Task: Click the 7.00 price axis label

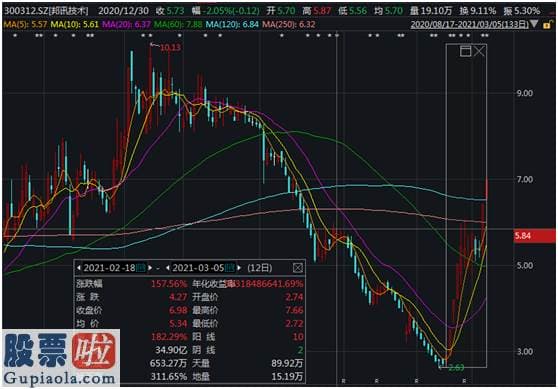Action: [x=525, y=179]
